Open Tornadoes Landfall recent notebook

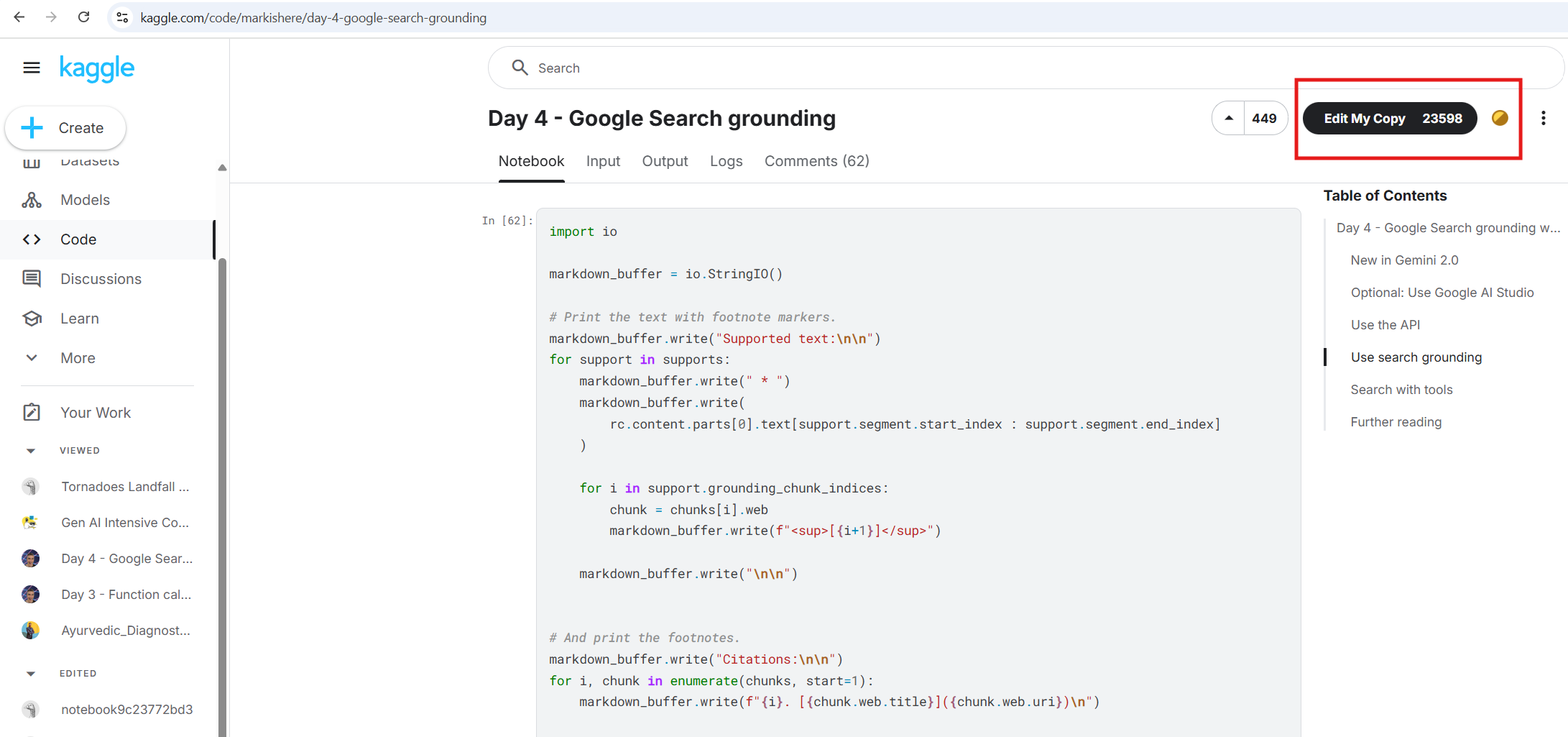[x=125, y=487]
